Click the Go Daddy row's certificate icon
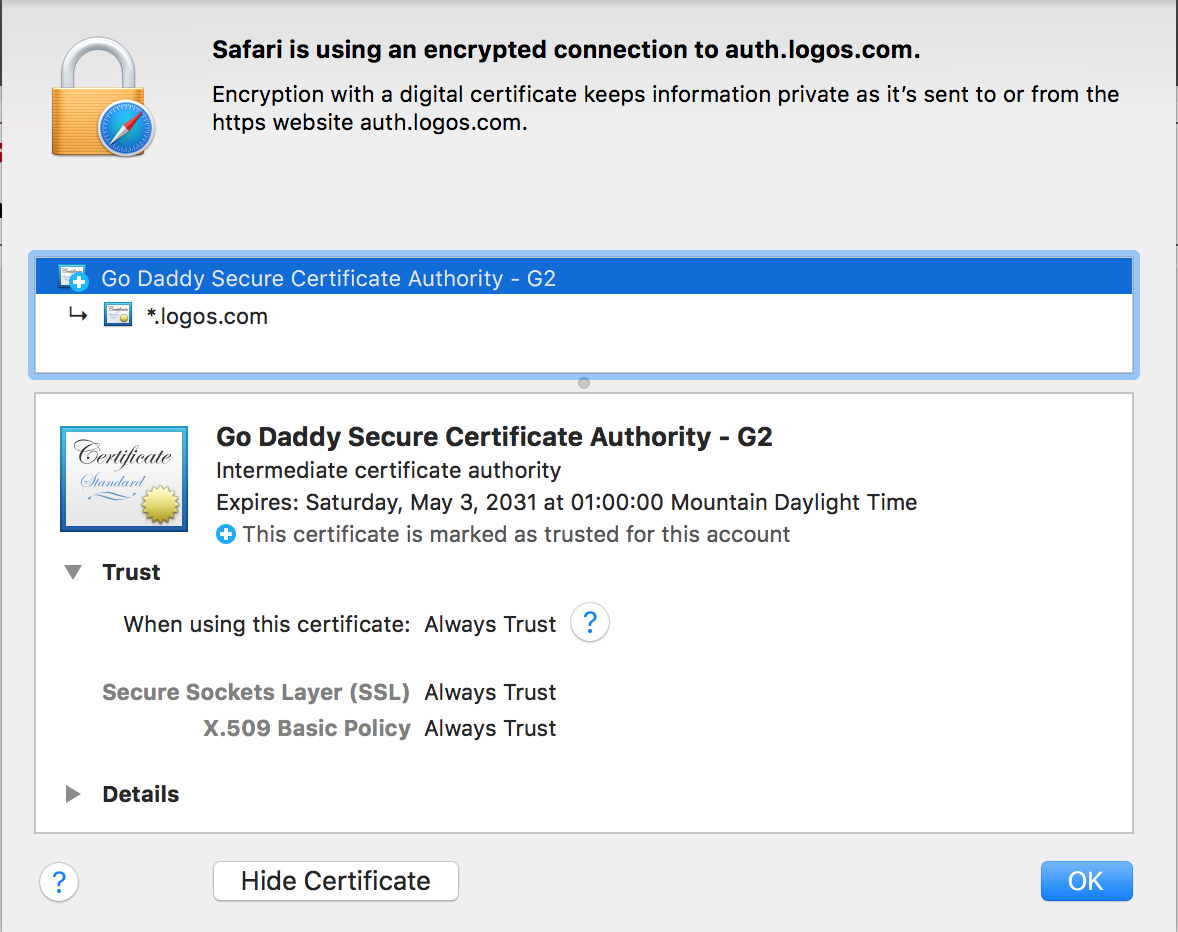 point(74,277)
